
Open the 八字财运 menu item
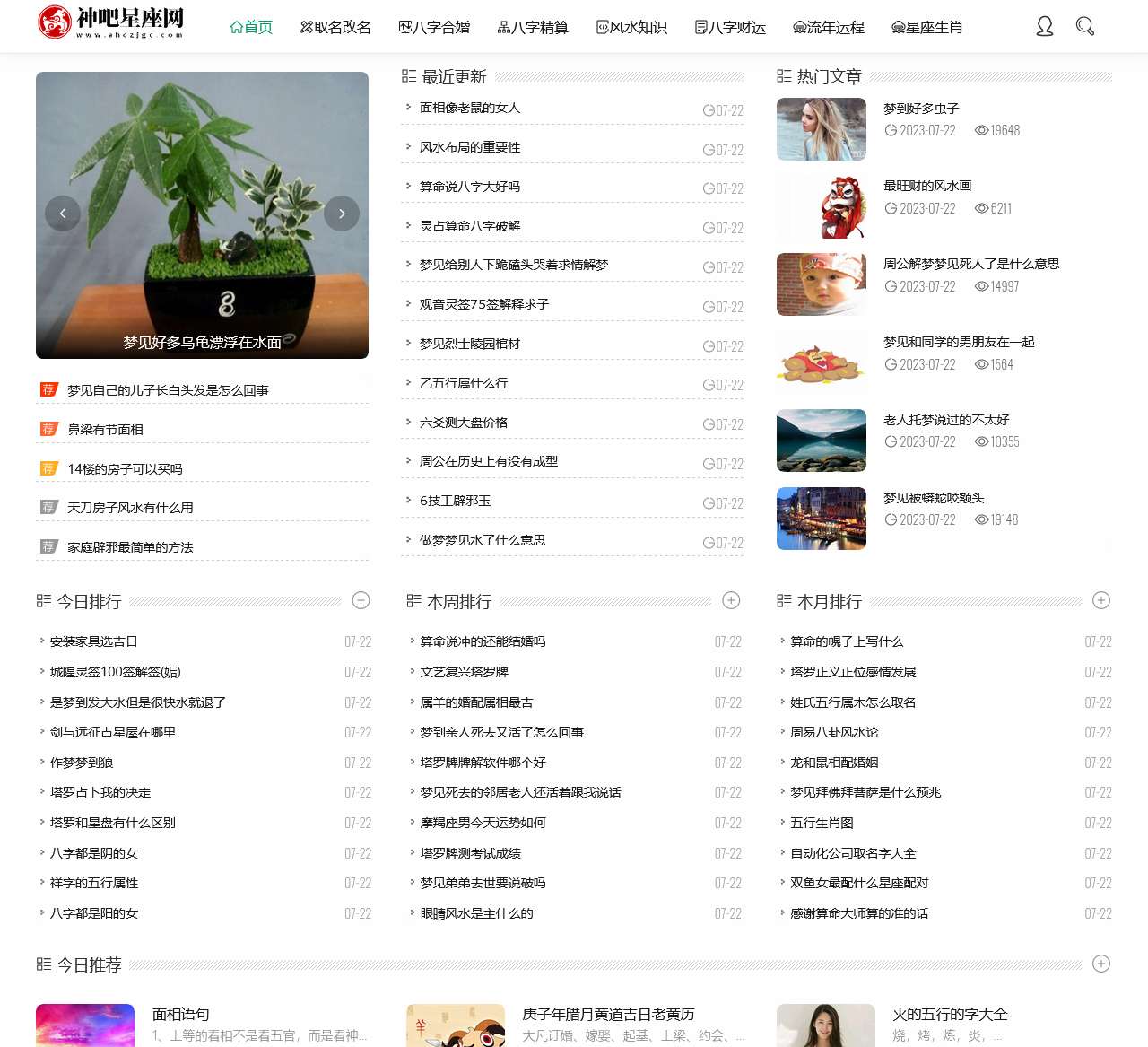tap(730, 27)
